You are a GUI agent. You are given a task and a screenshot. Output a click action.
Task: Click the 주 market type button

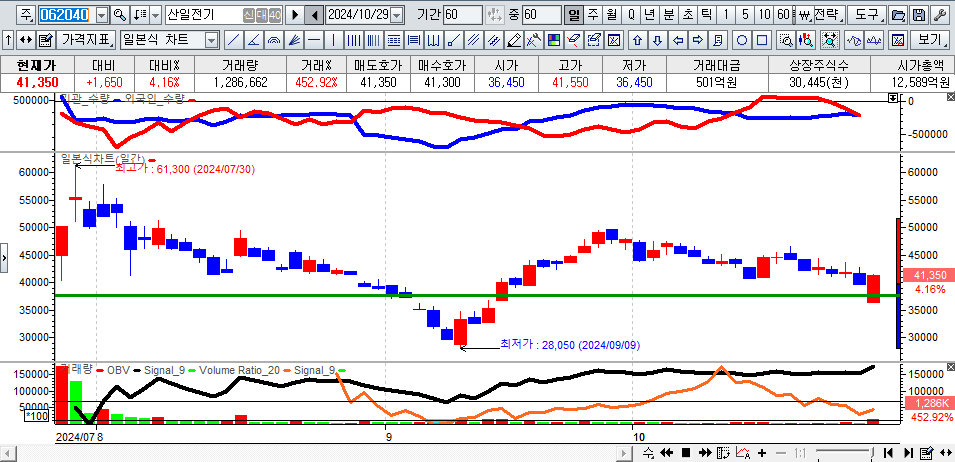pyautogui.click(x=26, y=15)
